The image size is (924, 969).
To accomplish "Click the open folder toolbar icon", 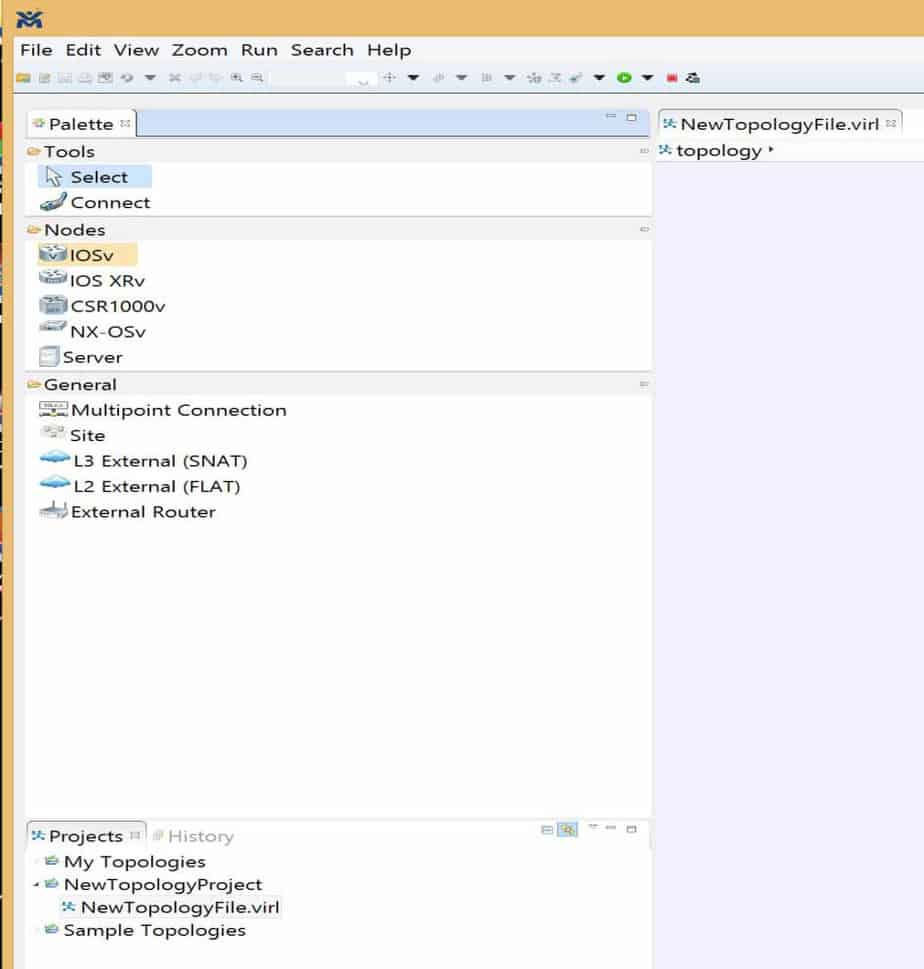I will coord(23,78).
